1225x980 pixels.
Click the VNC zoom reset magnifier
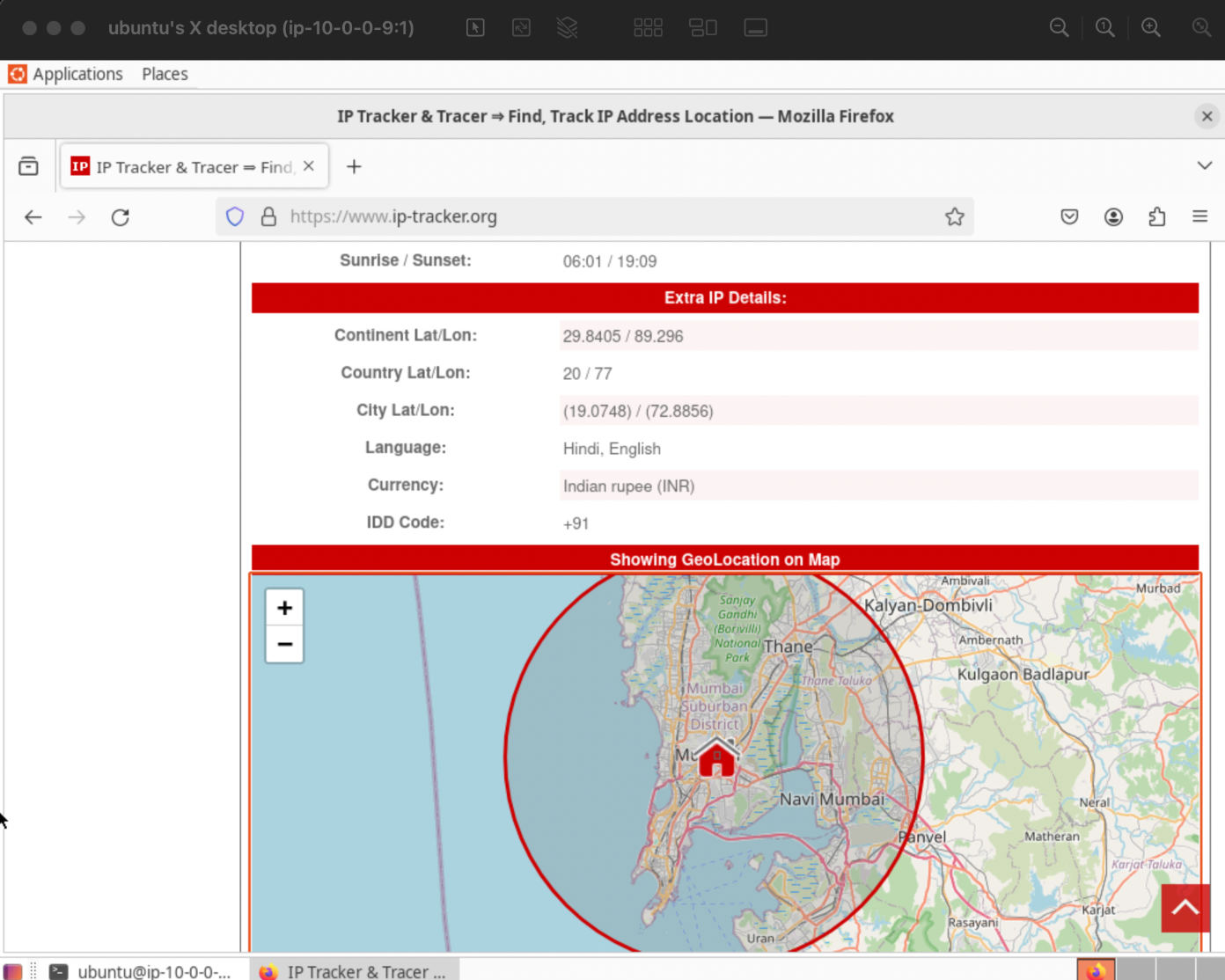[1105, 28]
